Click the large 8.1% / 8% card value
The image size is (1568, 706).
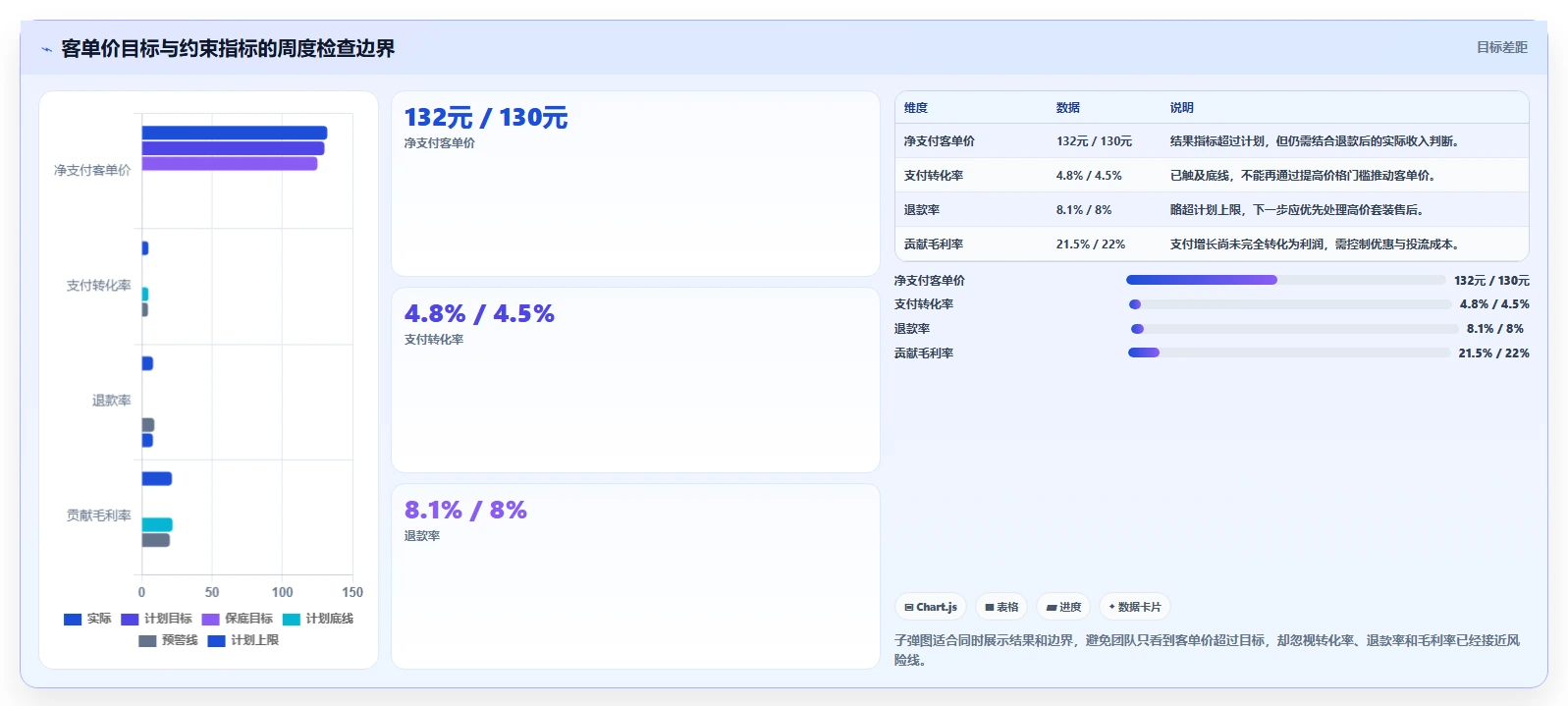tap(465, 511)
